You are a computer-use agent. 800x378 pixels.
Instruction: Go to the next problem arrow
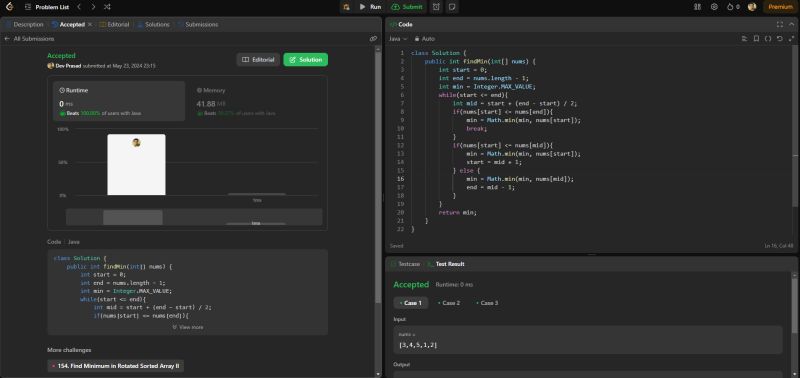[93, 7]
